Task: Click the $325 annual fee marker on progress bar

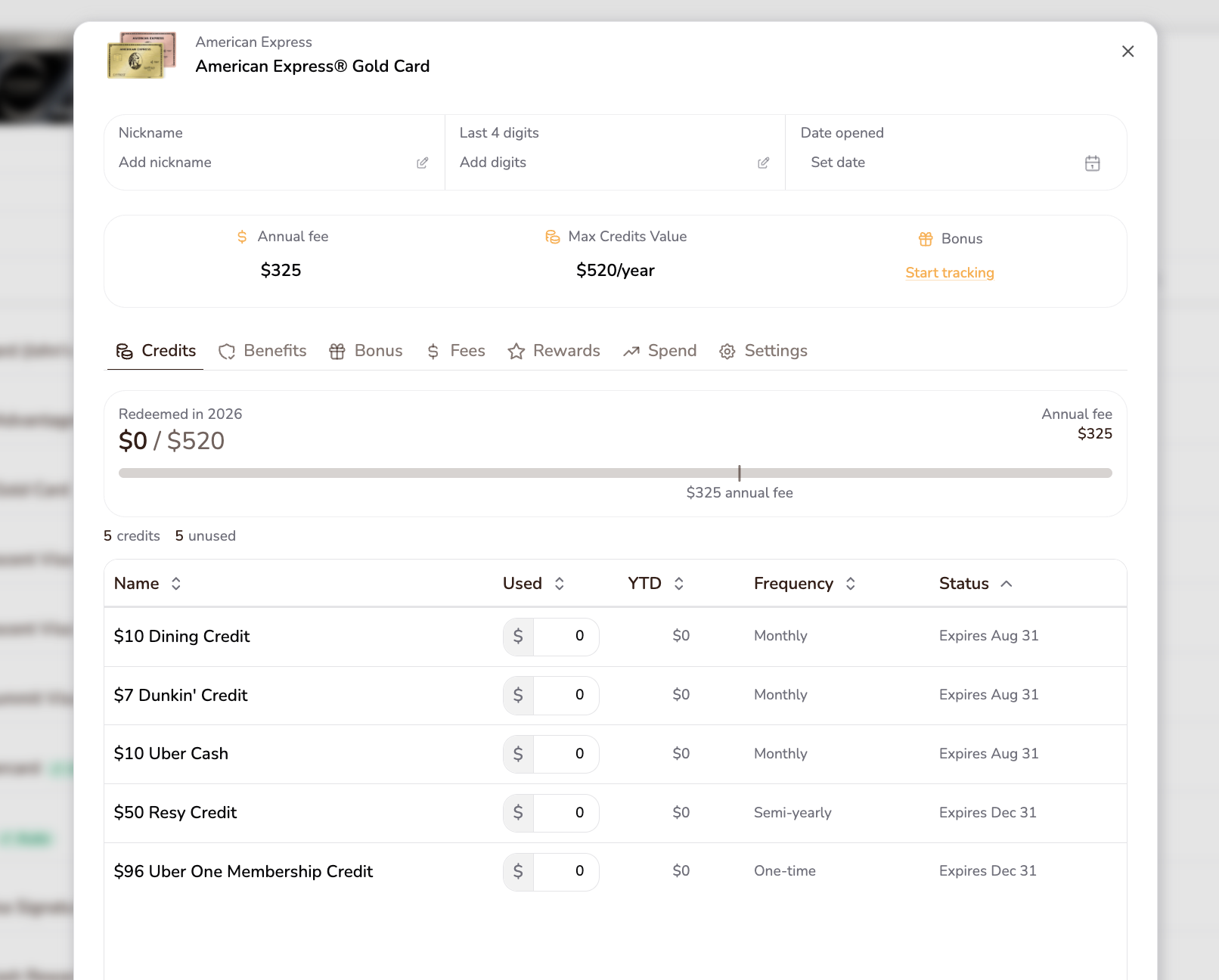Action: 740,473
